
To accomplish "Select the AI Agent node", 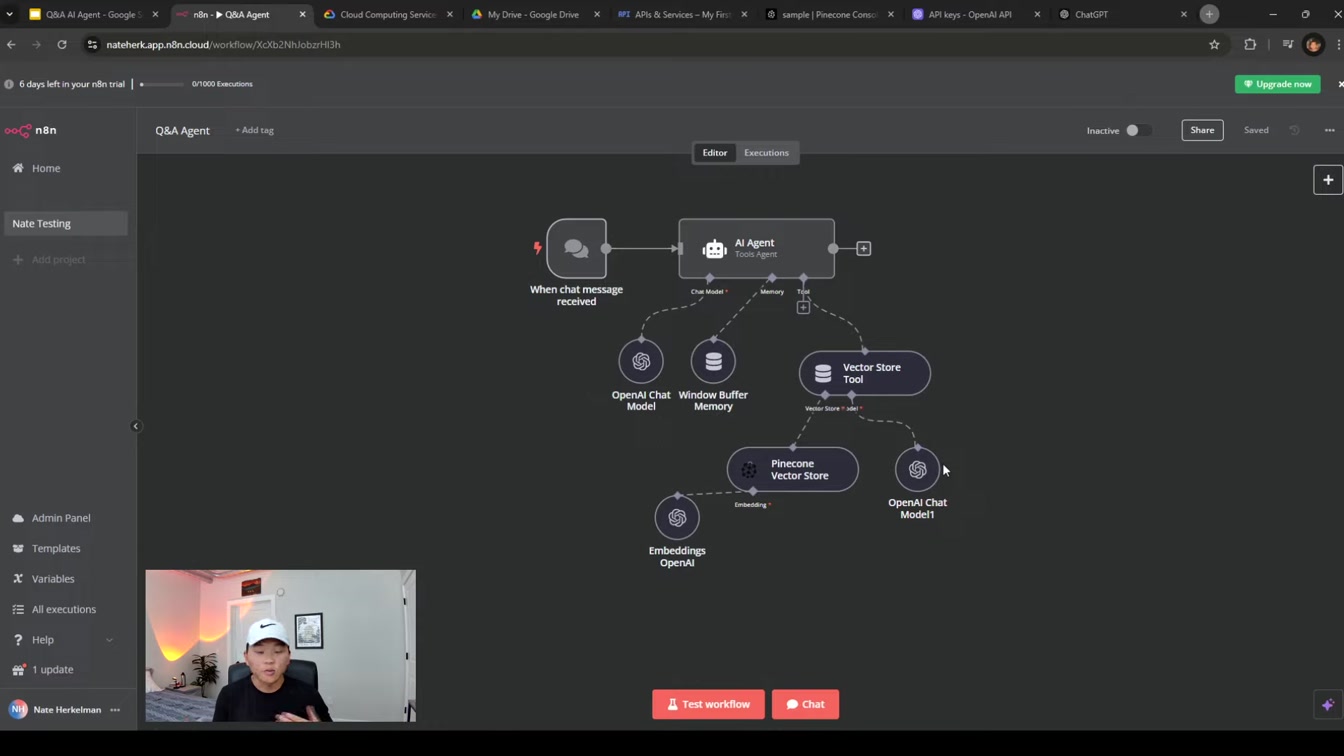I will pos(756,248).
